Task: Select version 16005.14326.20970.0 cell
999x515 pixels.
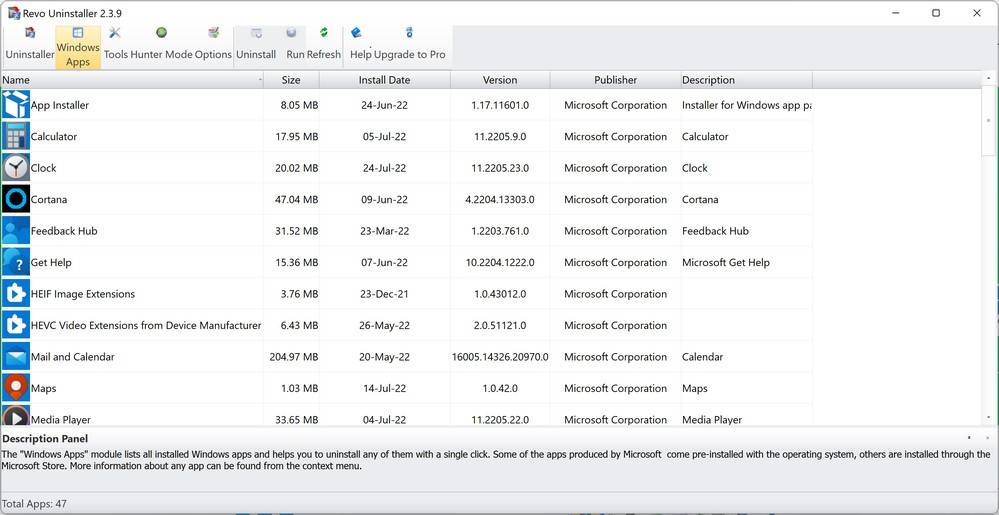Action: pyautogui.click(x=500, y=357)
